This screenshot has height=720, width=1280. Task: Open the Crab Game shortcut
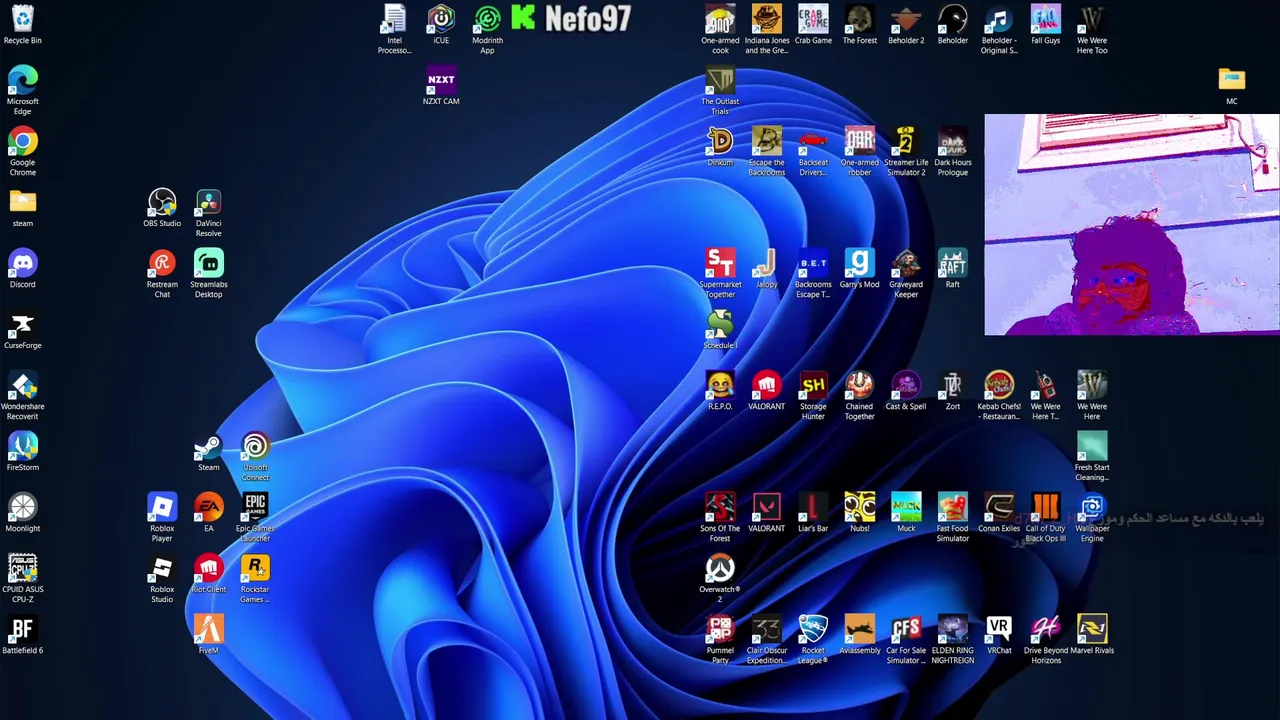[813, 25]
